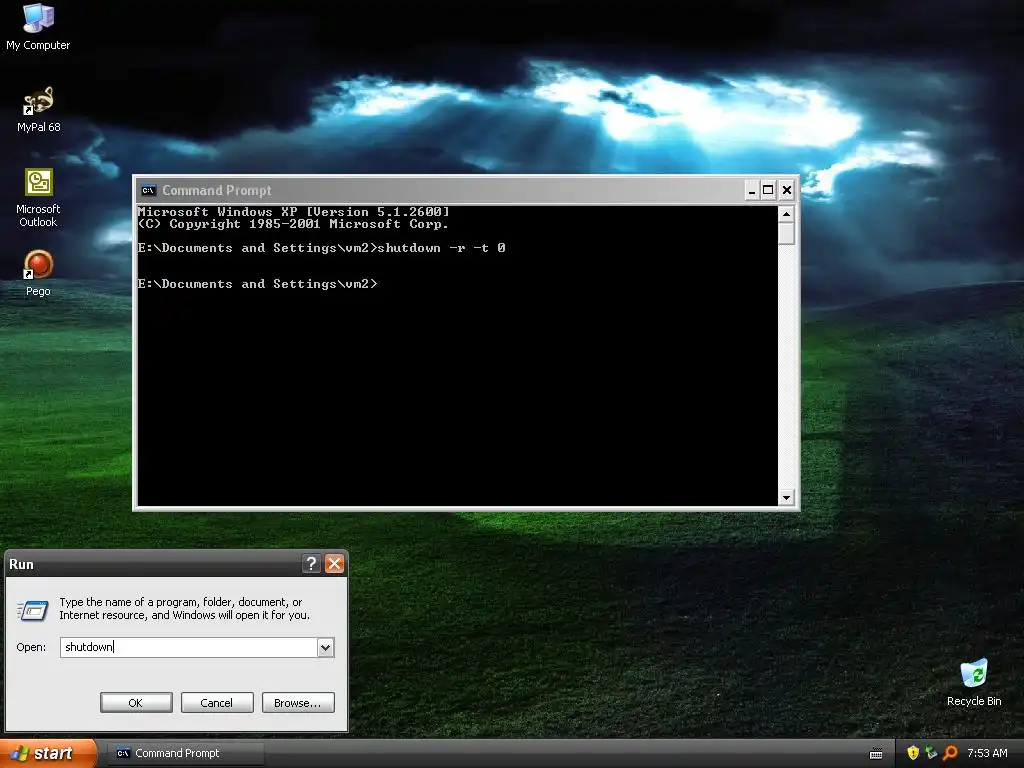This screenshot has width=1024, height=768.
Task: Click the orange magnifier tray icon
Action: click(x=950, y=753)
